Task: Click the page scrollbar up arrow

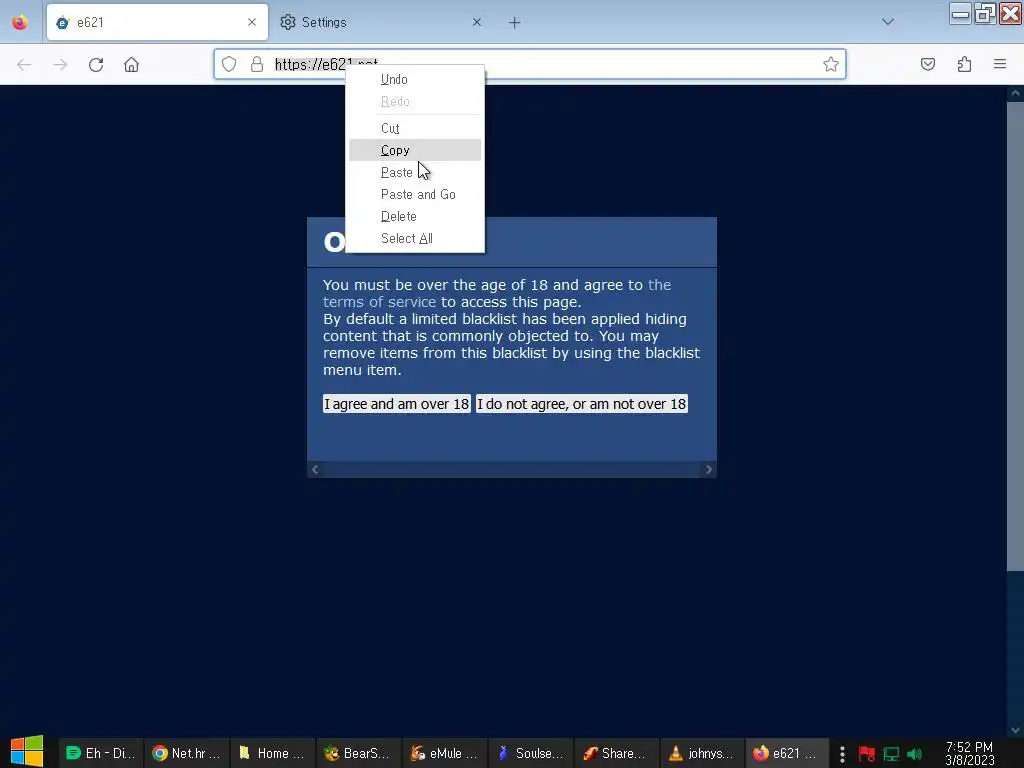Action: click(x=1015, y=93)
